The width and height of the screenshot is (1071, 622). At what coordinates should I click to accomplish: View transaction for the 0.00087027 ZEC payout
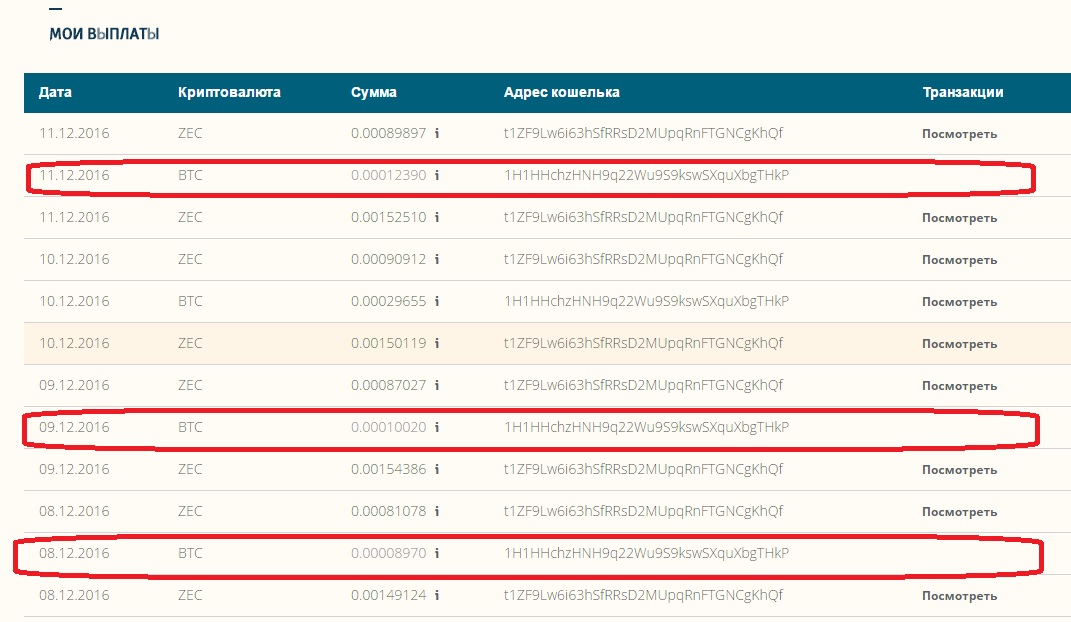point(959,386)
